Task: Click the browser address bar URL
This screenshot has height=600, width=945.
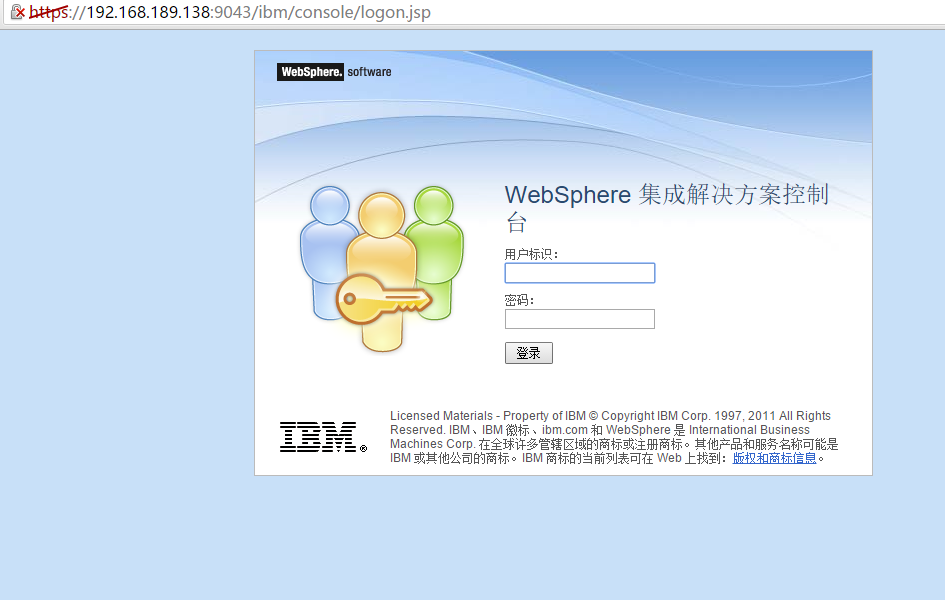Action: (230, 12)
